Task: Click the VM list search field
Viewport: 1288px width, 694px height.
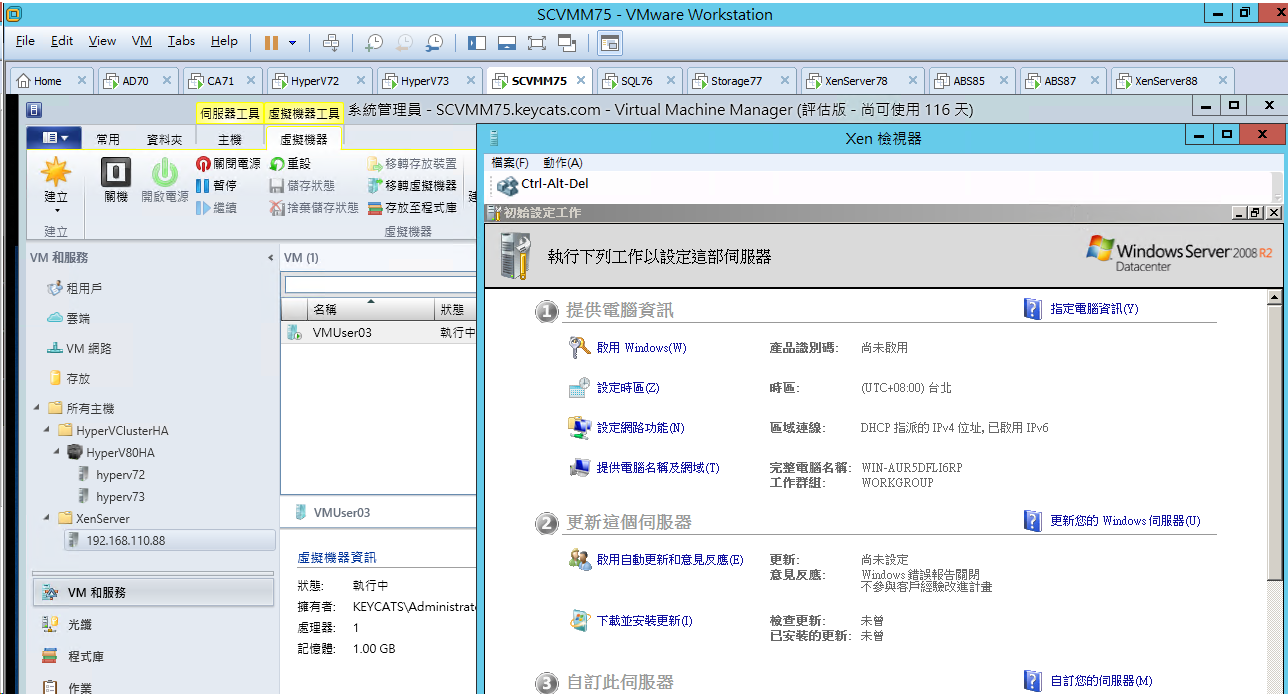Action: point(381,285)
